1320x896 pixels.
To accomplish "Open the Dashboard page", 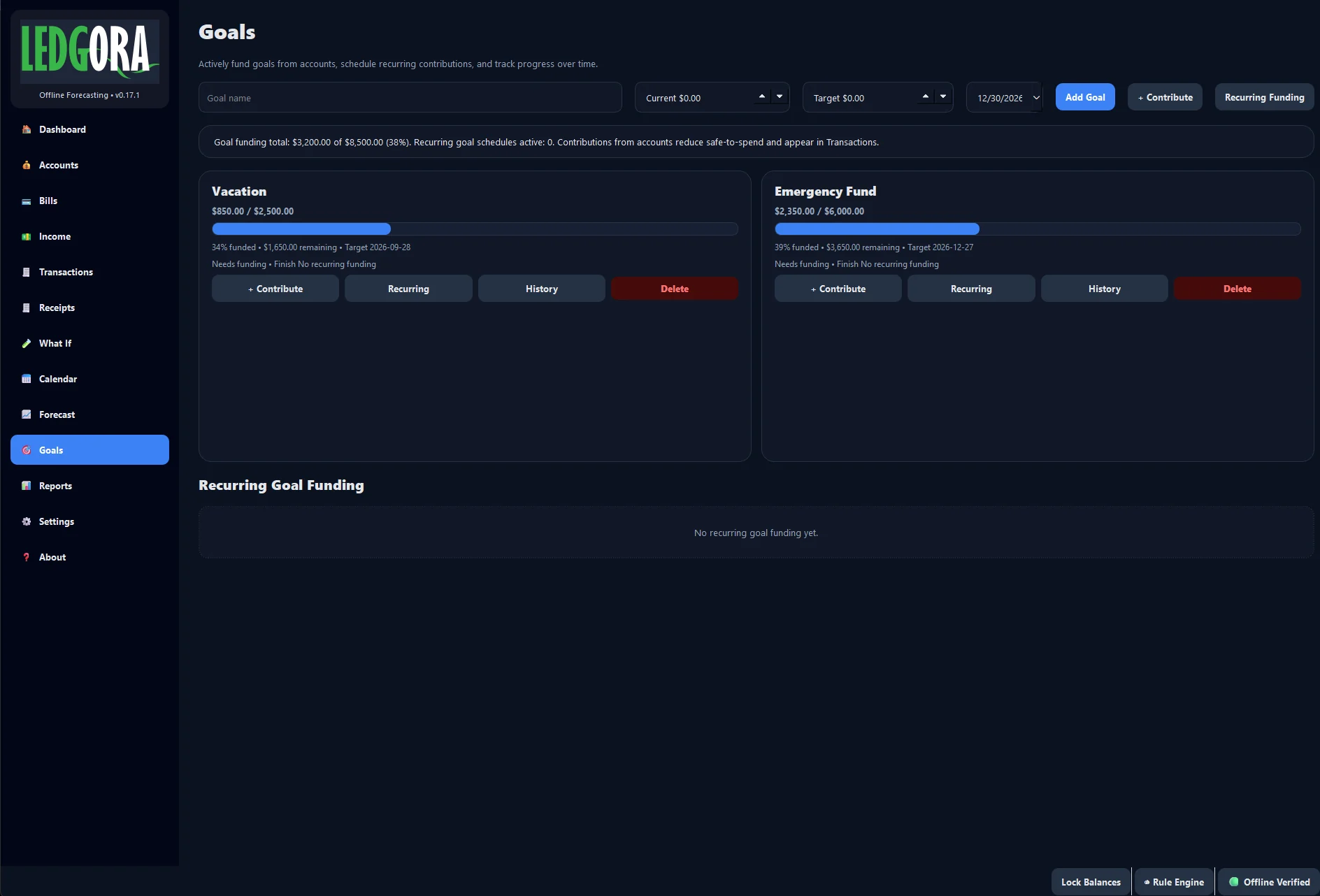I will pos(89,129).
